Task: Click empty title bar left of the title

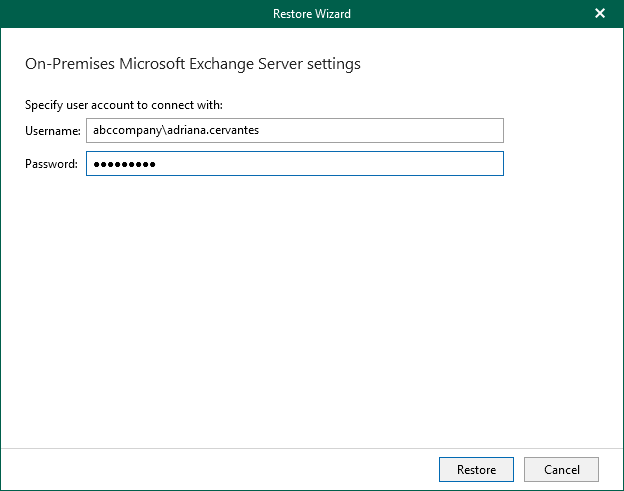Action: pyautogui.click(x=120, y=14)
